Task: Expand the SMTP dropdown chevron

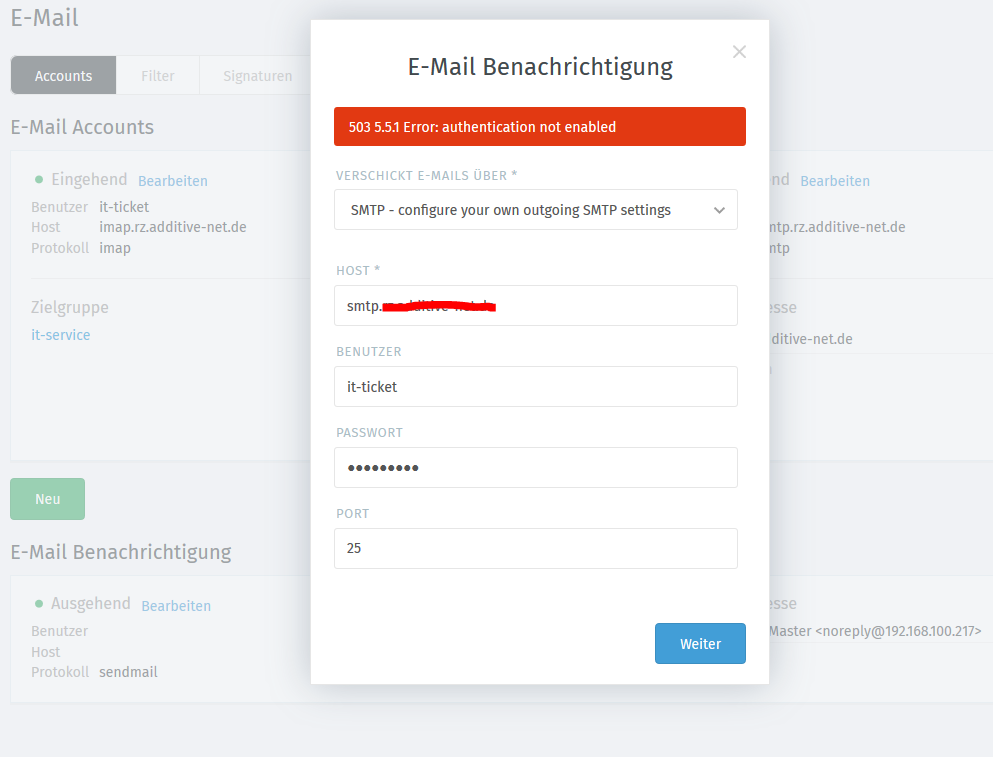Action: coord(719,210)
